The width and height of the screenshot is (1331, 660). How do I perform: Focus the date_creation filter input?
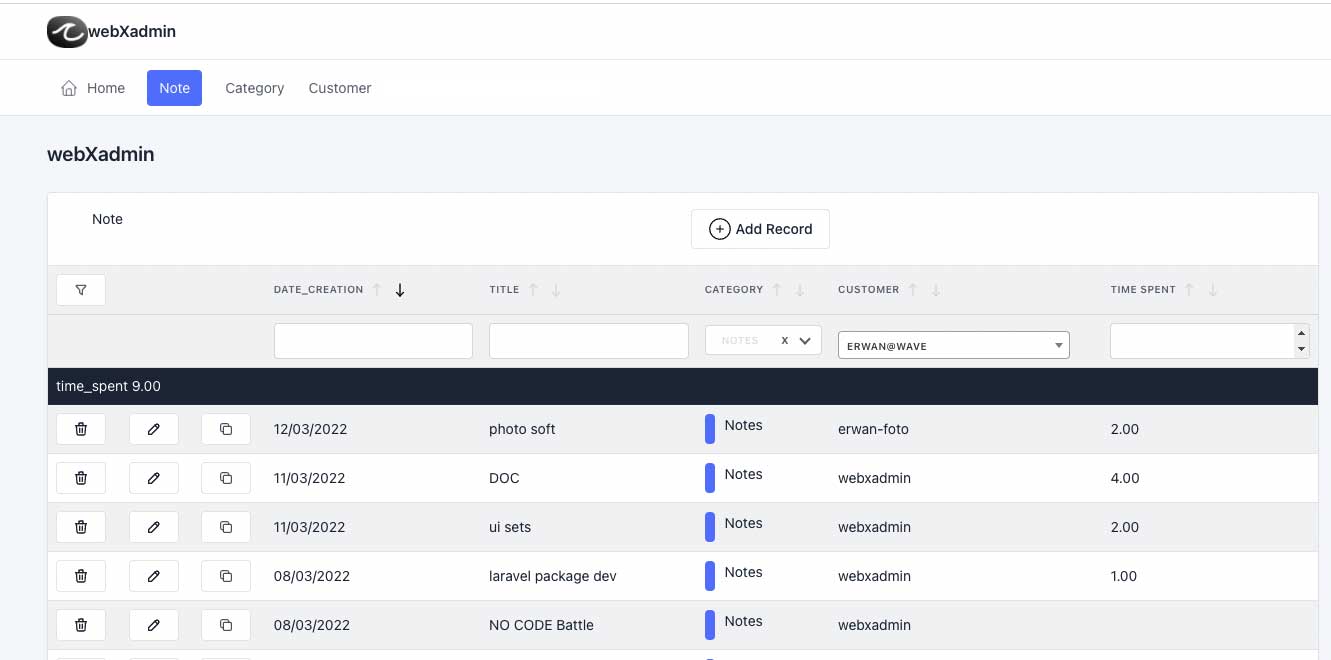tap(373, 341)
